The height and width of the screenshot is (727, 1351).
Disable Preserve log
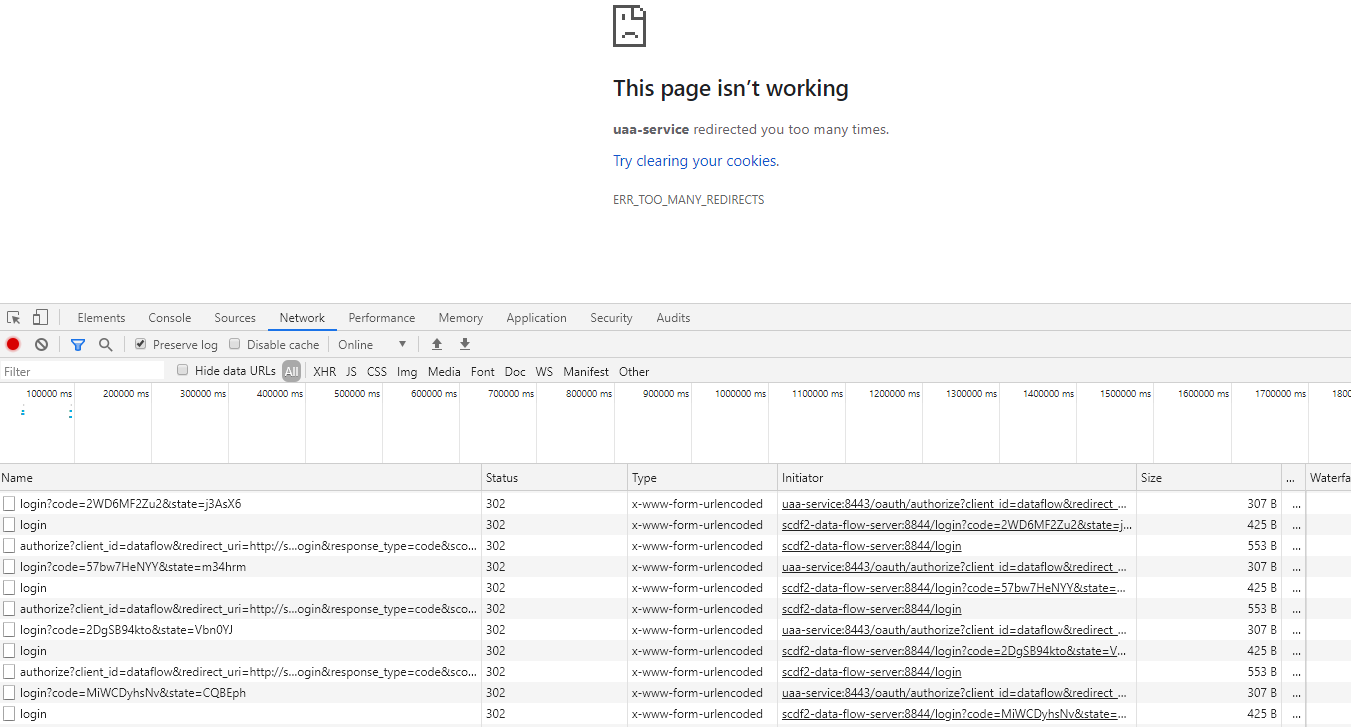pos(140,344)
